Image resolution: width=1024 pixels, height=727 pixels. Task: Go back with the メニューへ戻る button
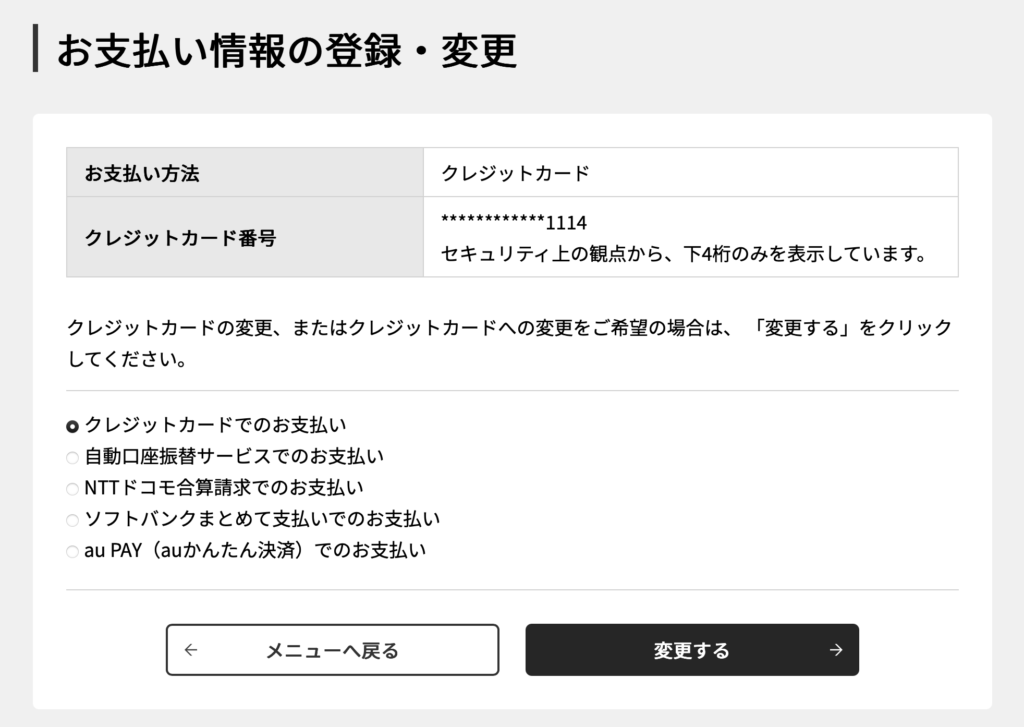(332, 650)
